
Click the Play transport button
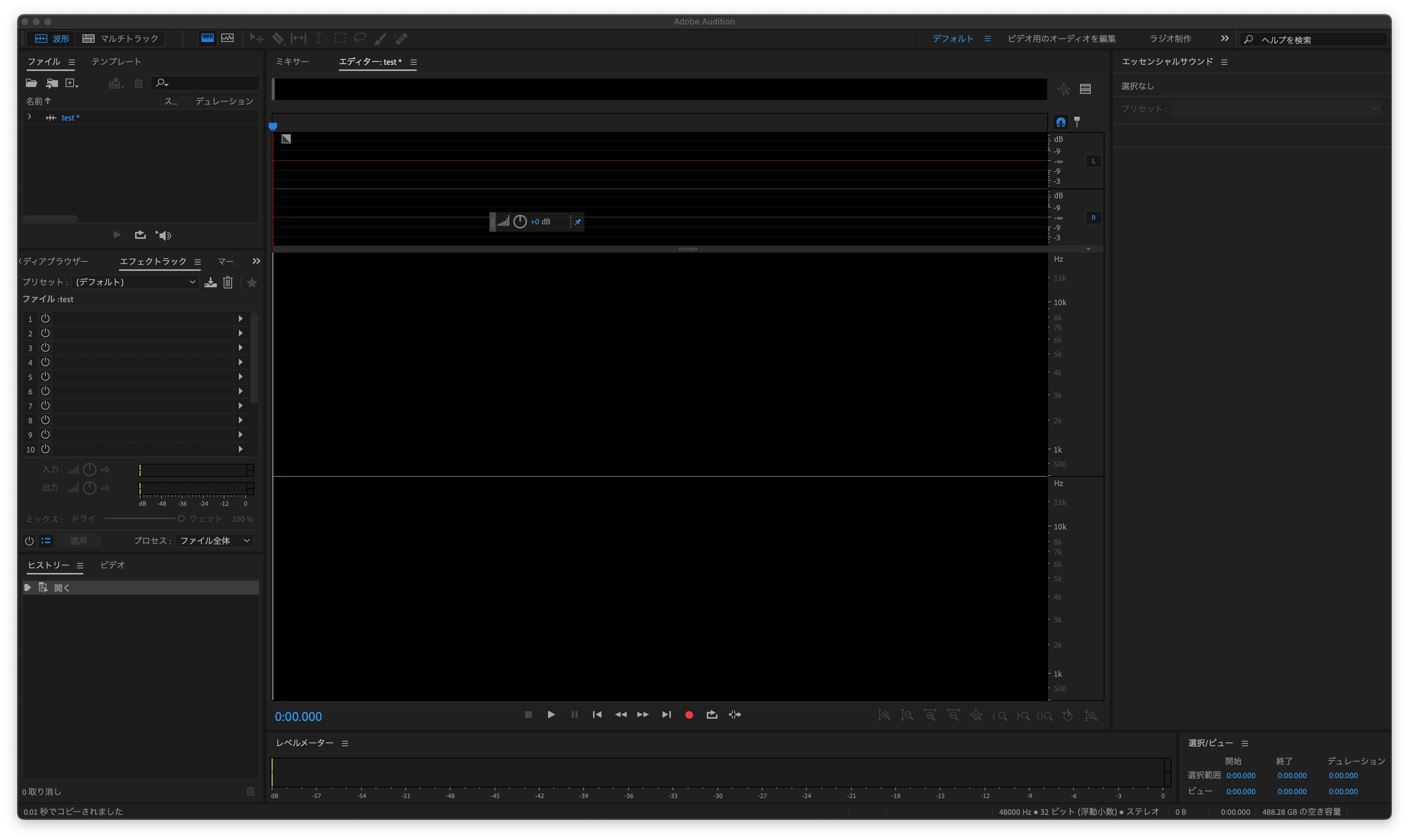tap(551, 714)
